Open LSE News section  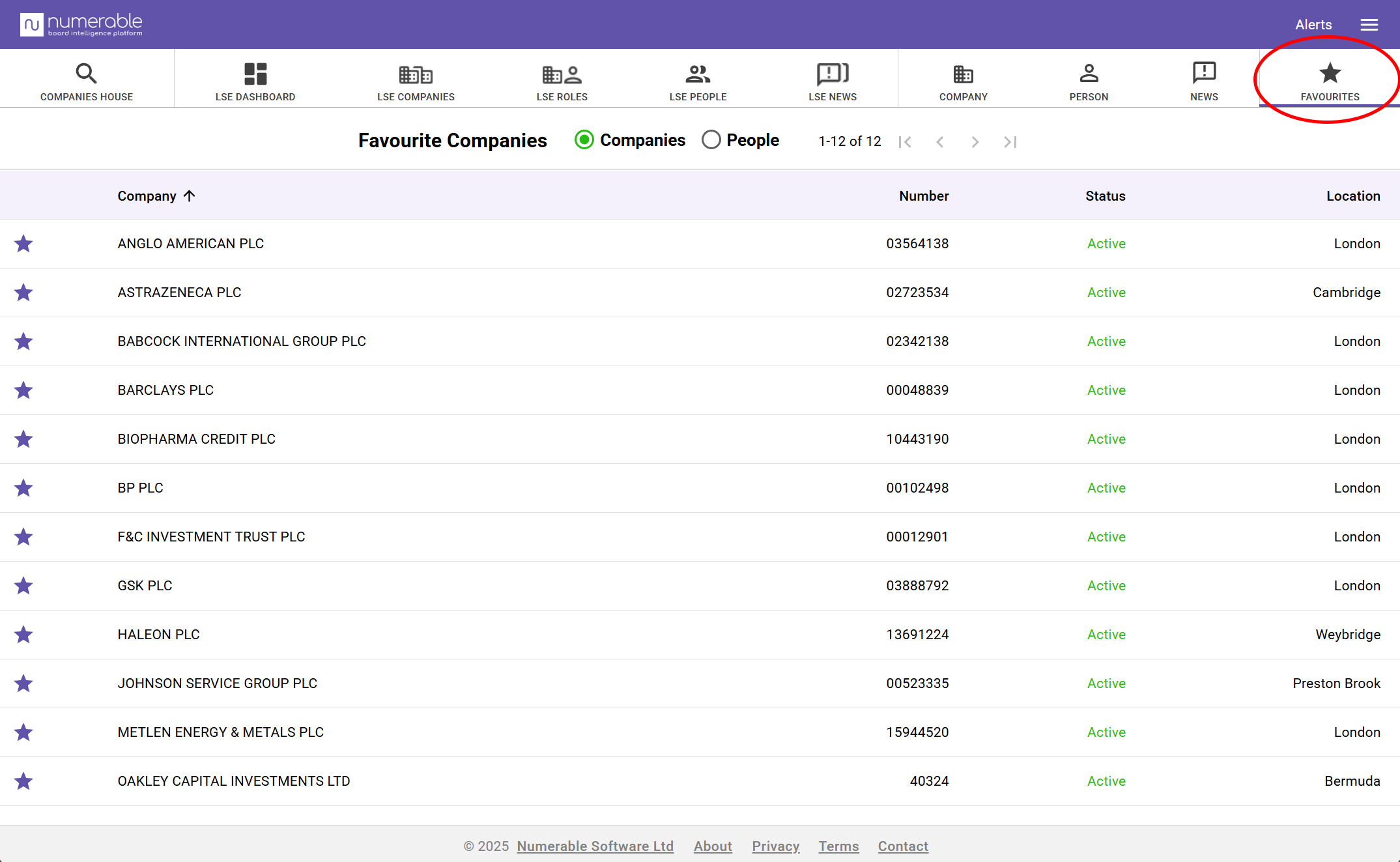click(832, 81)
